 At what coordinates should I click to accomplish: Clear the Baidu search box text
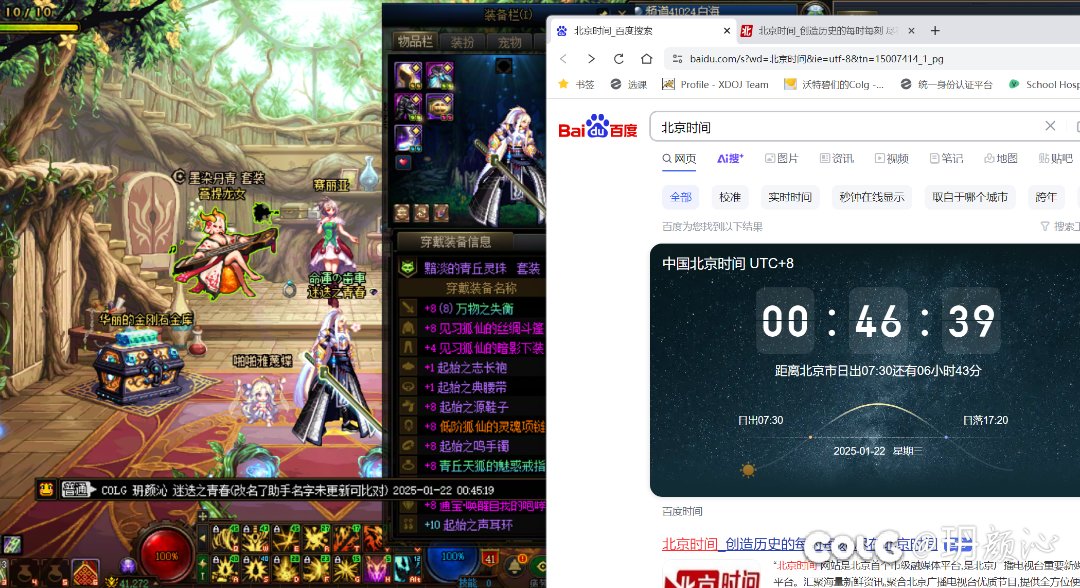pyautogui.click(x=1050, y=125)
